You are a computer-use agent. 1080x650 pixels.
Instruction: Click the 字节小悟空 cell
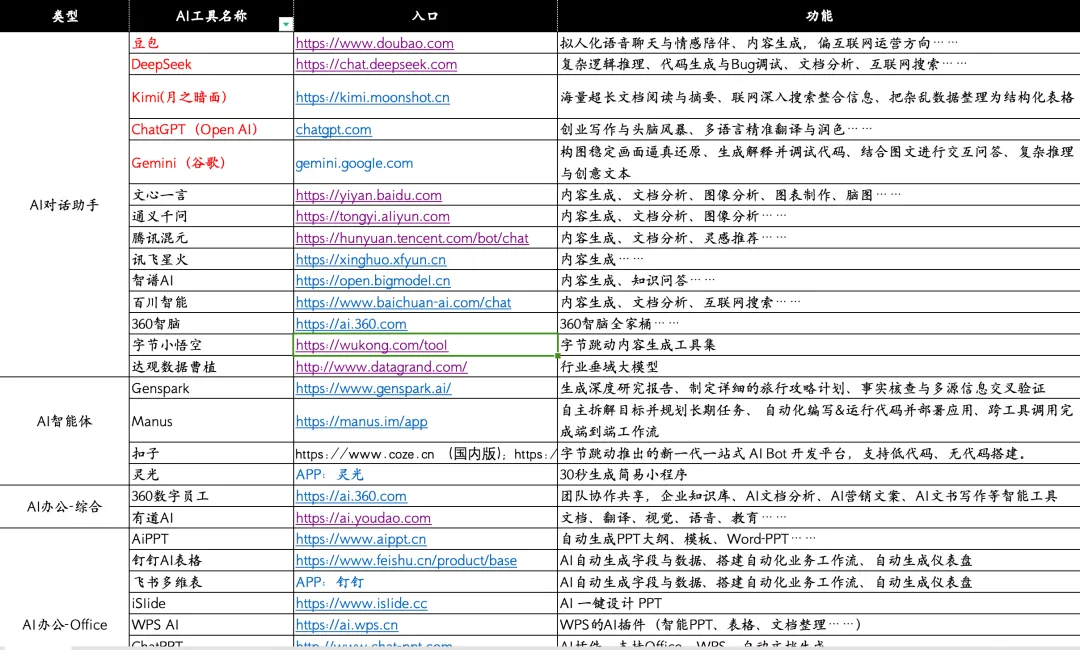tap(211, 345)
